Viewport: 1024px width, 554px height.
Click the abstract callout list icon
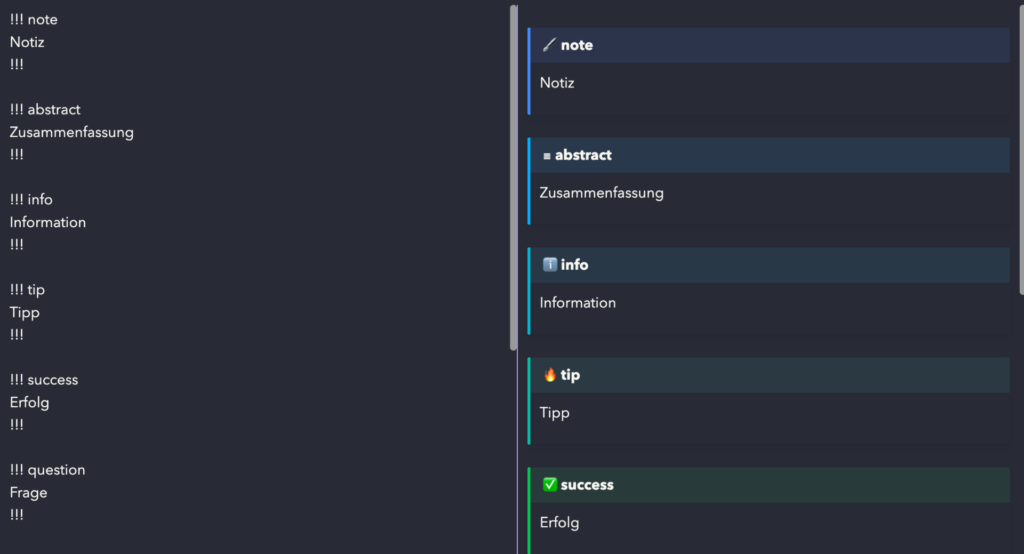547,156
